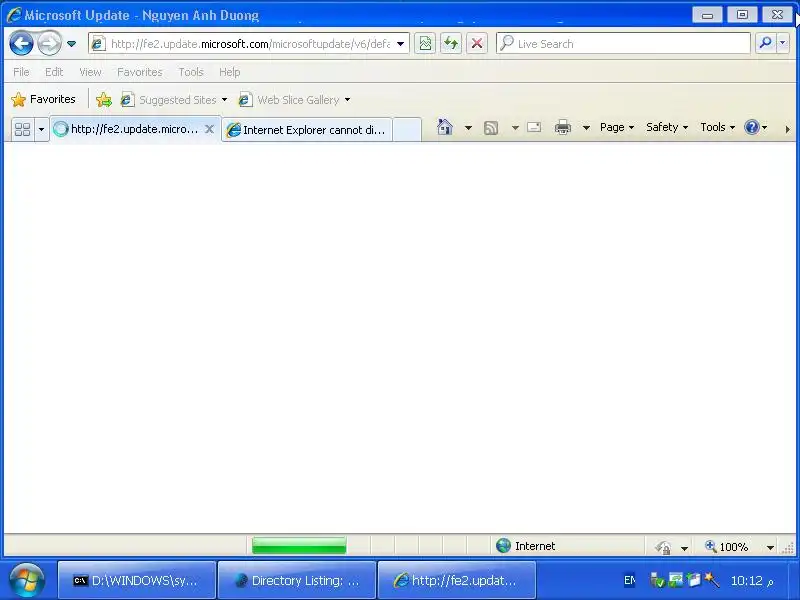
Task: Click the RSS Feeds icon
Action: click(491, 128)
